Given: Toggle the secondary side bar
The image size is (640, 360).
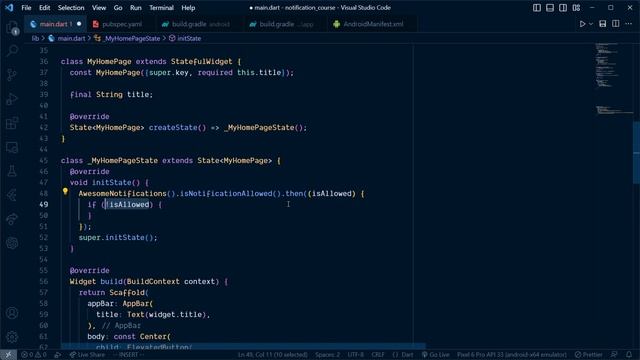Looking at the screenshot, I should point(563,8).
